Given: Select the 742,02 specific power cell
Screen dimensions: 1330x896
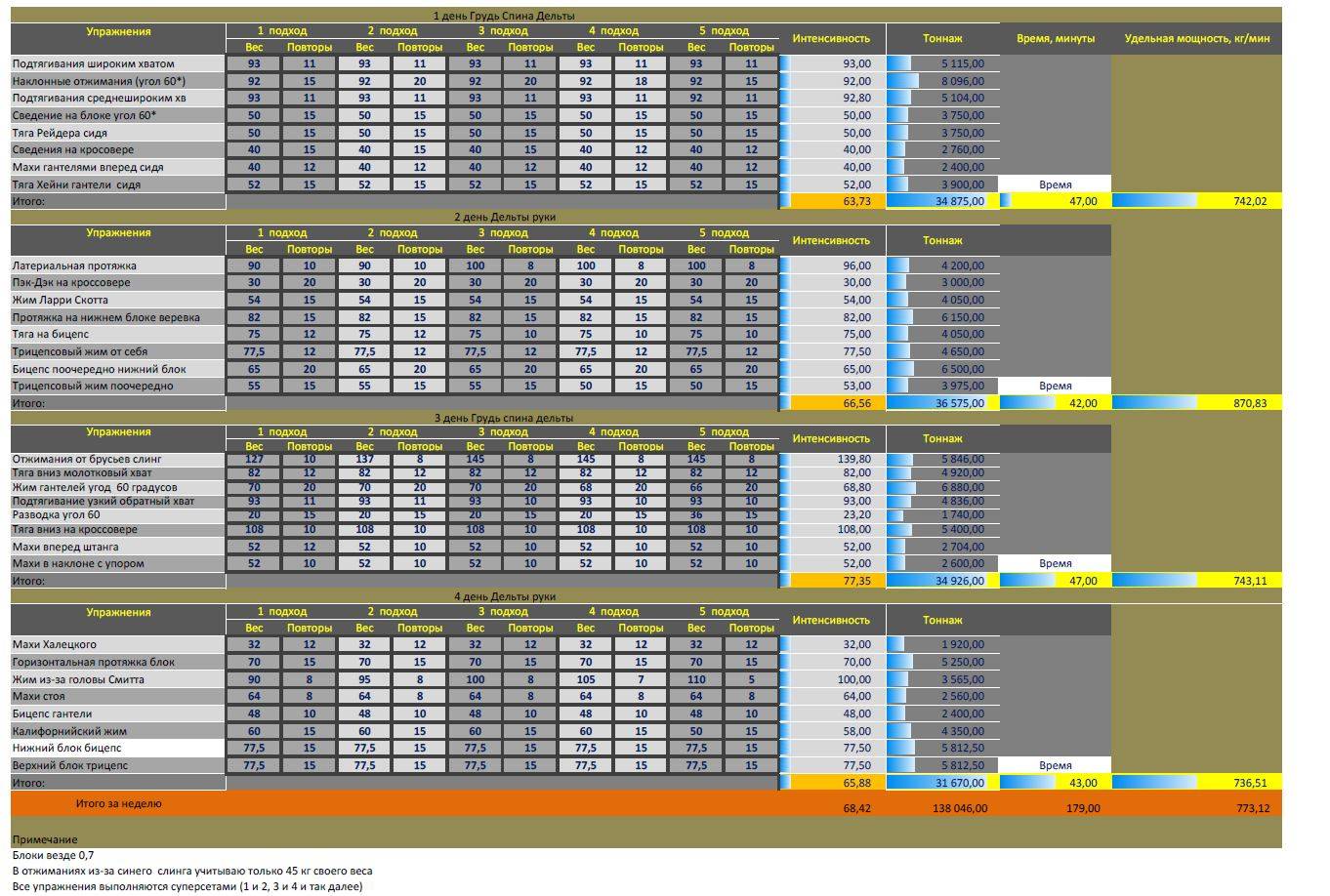Looking at the screenshot, I should (x=1196, y=201).
